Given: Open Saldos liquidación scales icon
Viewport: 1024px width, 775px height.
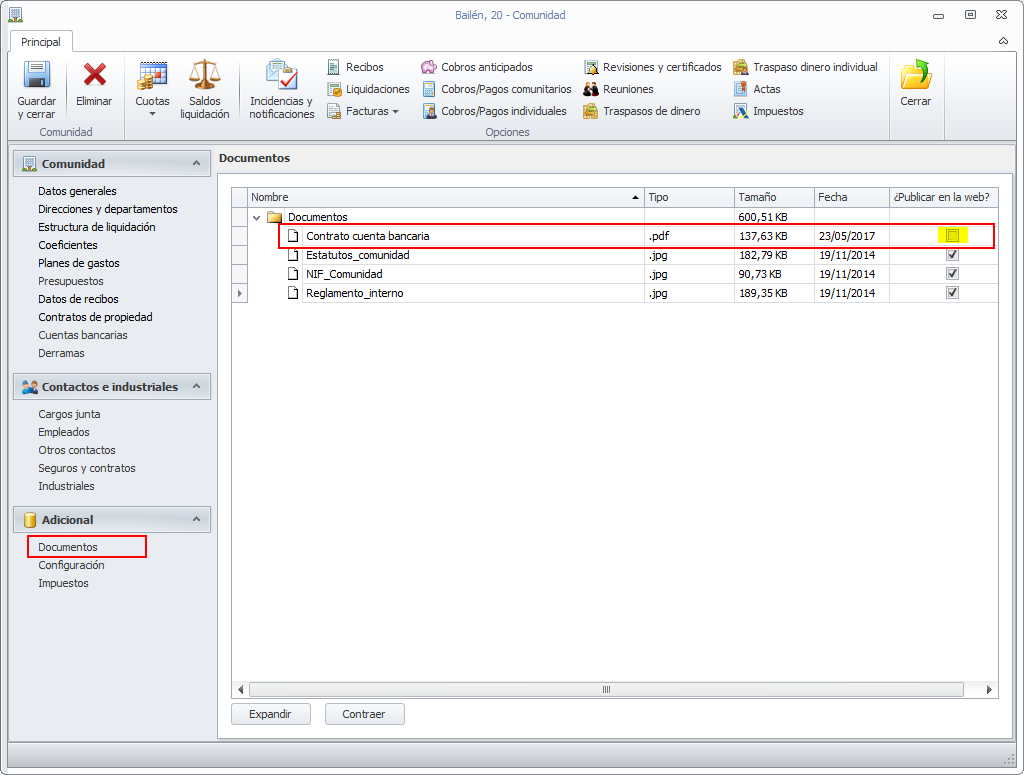Looking at the screenshot, I should 204,74.
